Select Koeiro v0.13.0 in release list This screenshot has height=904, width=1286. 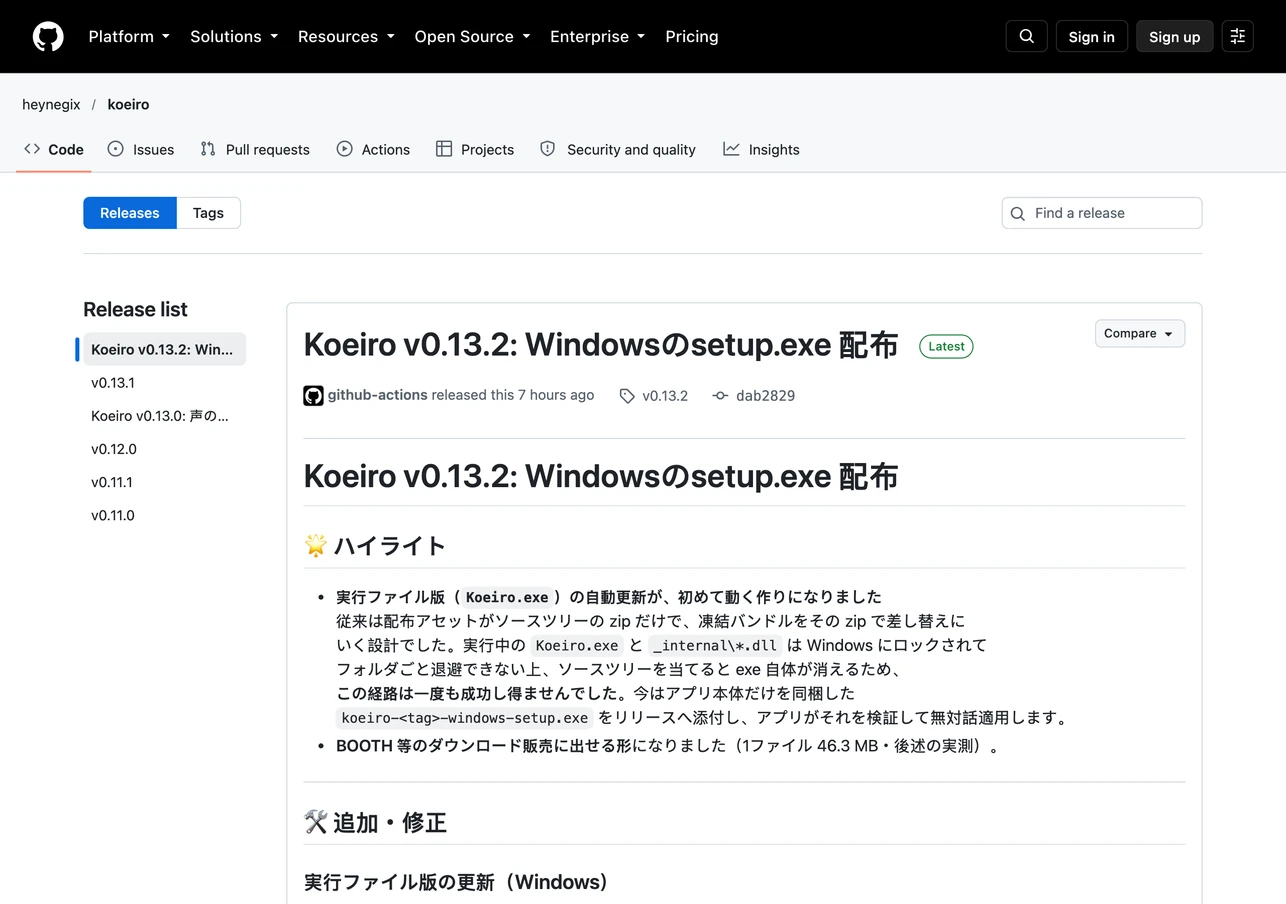tap(164, 415)
